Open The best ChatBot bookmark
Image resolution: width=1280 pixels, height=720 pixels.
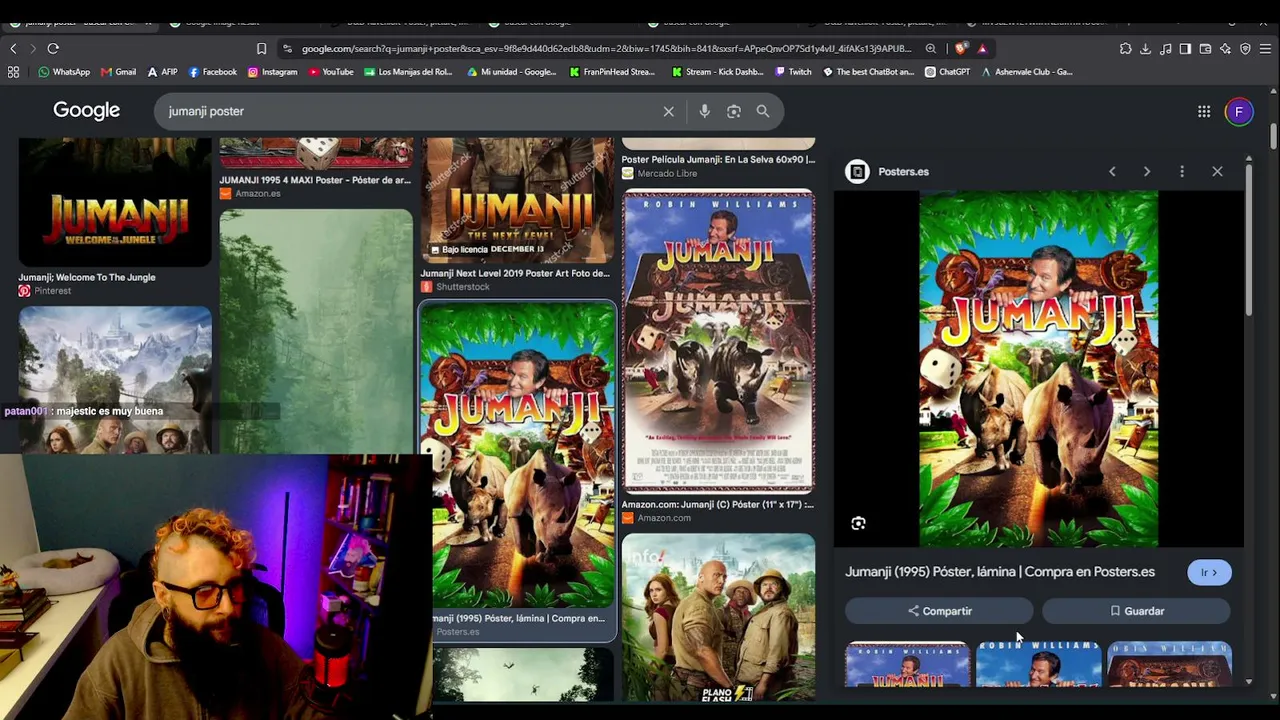pyautogui.click(x=869, y=72)
